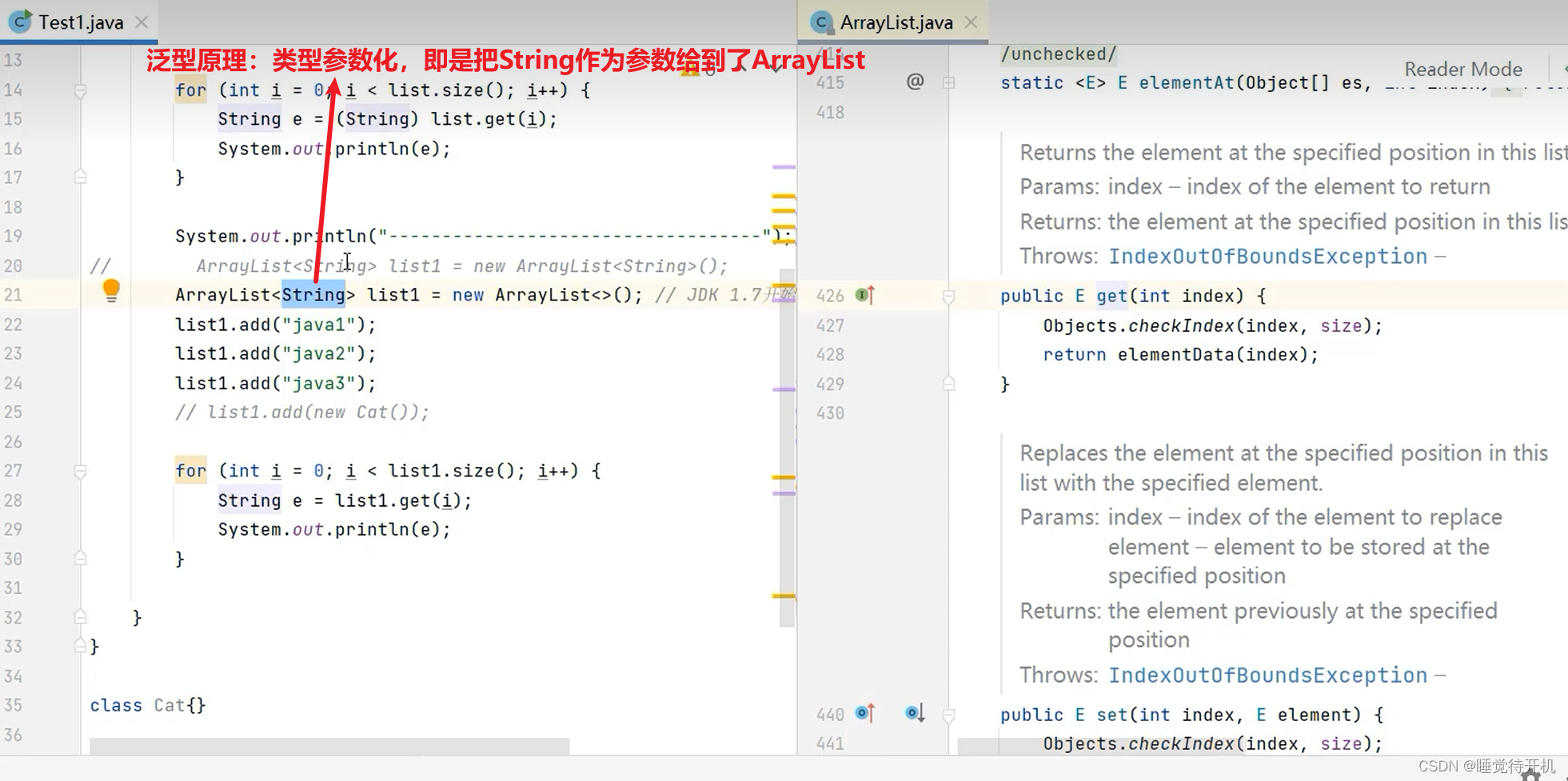This screenshot has height=781, width=1568.
Task: Click the highlighted String type in line 21
Action: coord(313,295)
